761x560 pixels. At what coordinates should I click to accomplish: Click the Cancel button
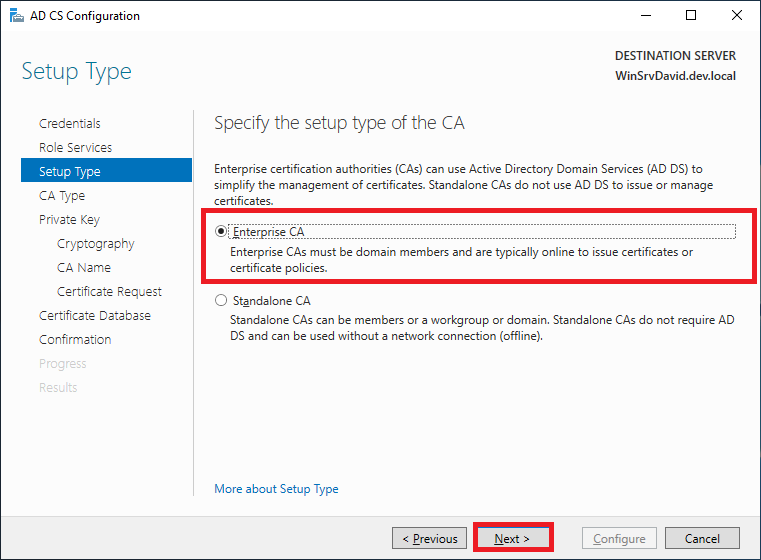click(x=702, y=538)
